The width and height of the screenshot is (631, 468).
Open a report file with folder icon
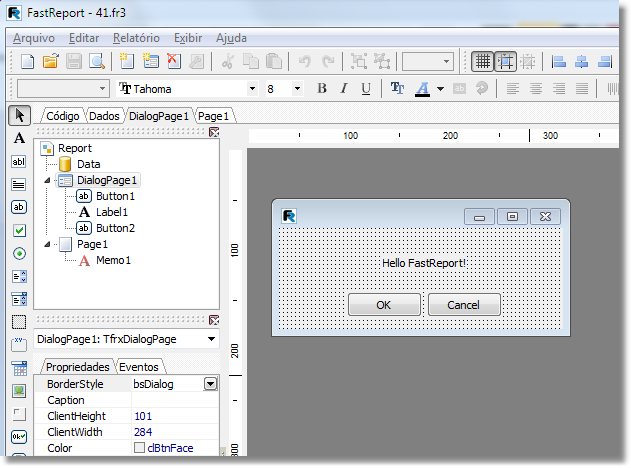(x=51, y=62)
